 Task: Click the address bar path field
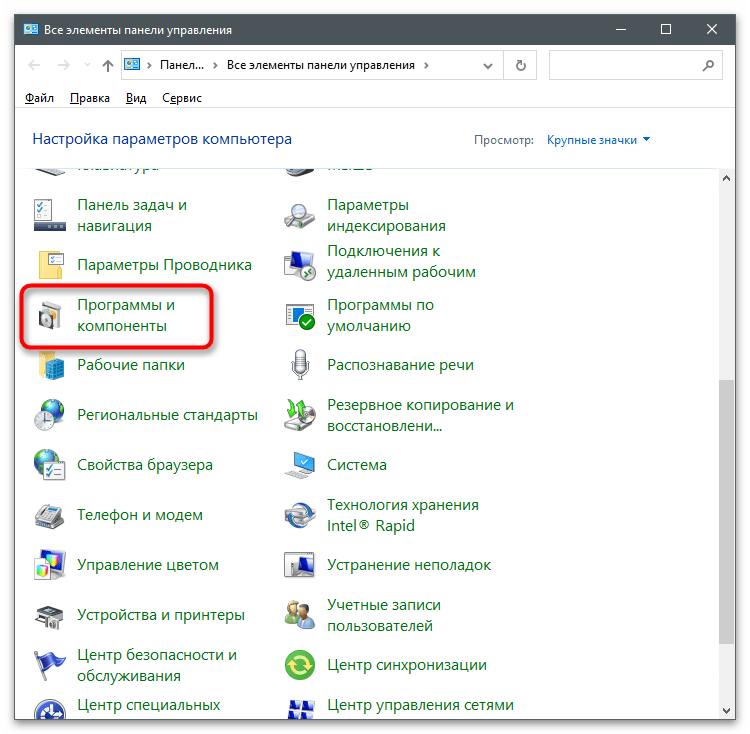click(312, 65)
